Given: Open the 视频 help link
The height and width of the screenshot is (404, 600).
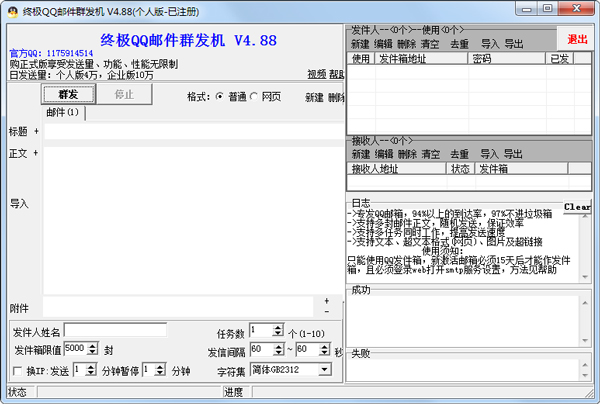Looking at the screenshot, I should coord(317,74).
